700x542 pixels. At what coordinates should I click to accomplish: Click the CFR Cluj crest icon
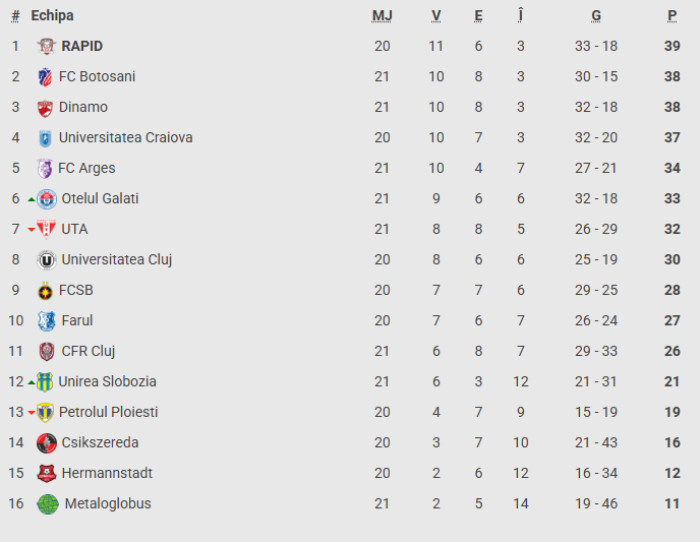[x=46, y=352]
